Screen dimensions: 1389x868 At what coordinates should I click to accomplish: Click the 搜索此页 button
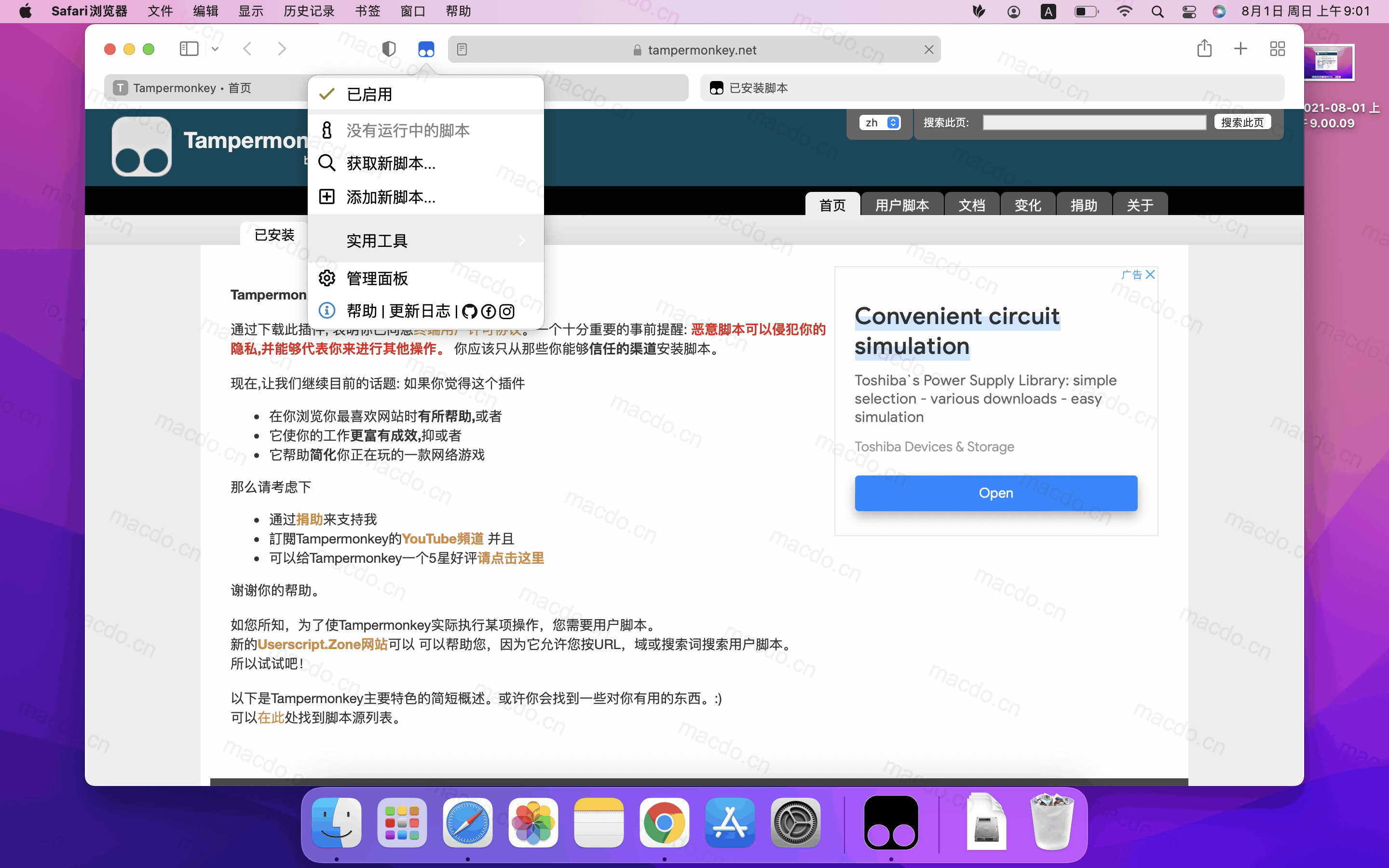1242,122
